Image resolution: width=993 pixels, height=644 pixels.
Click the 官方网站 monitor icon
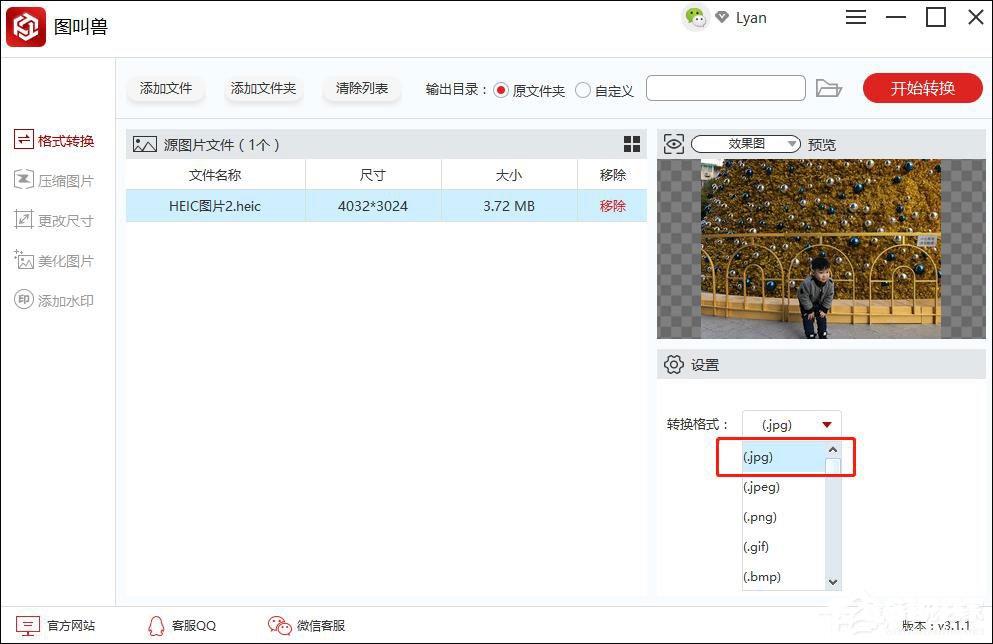pos(28,626)
